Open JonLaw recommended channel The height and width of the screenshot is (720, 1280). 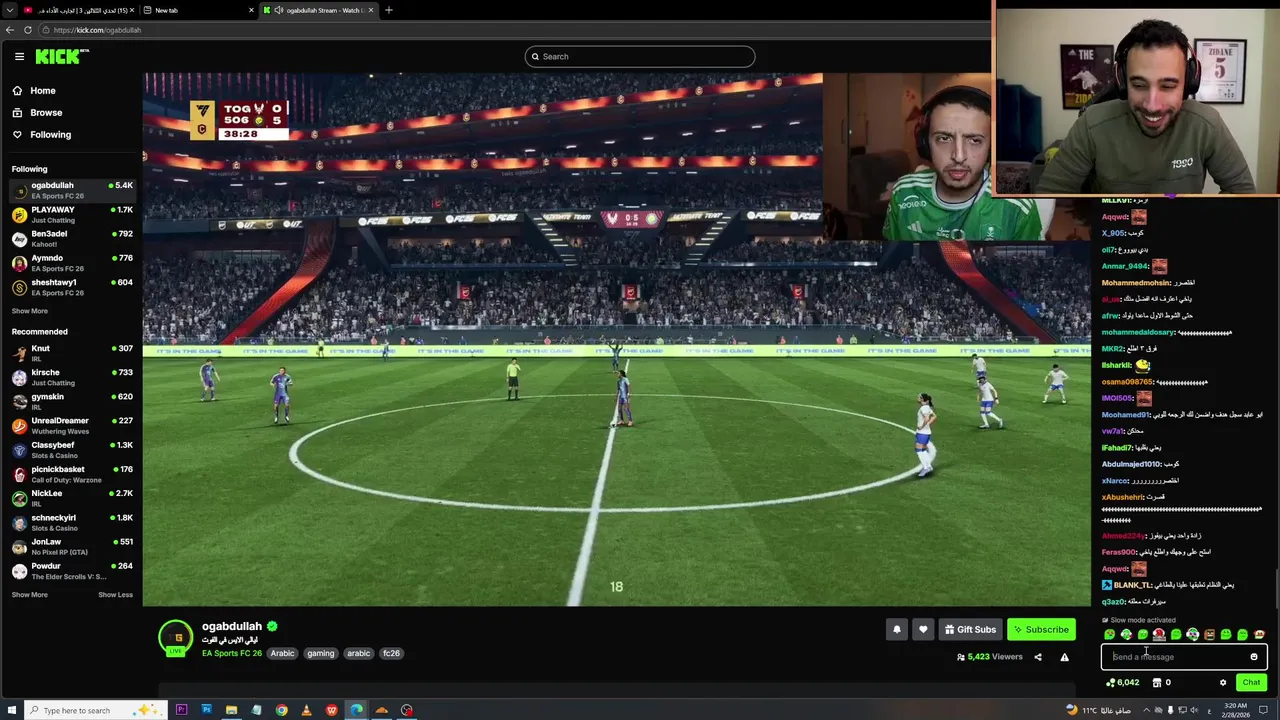tap(72, 546)
